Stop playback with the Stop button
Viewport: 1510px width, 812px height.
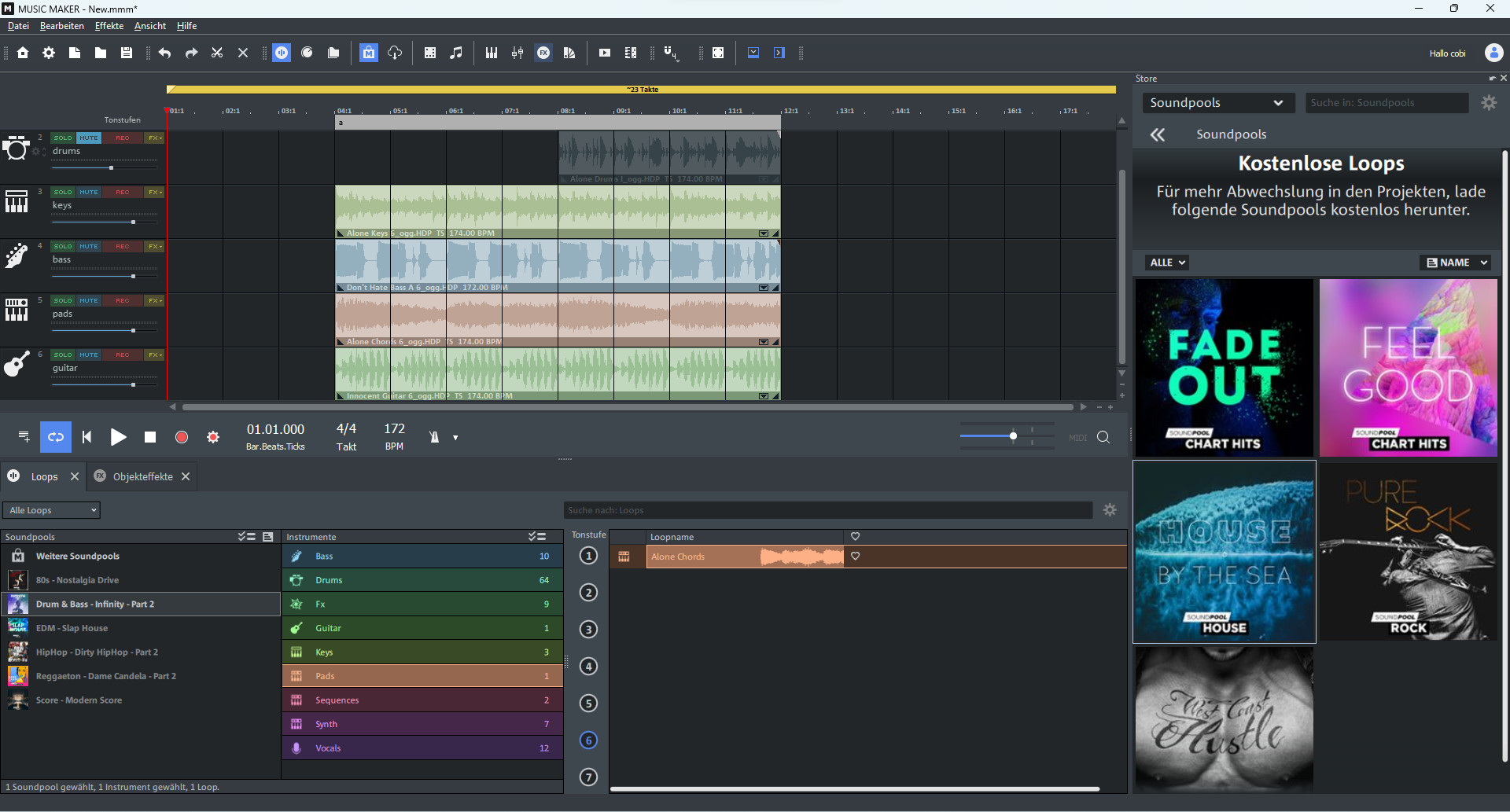(x=150, y=437)
